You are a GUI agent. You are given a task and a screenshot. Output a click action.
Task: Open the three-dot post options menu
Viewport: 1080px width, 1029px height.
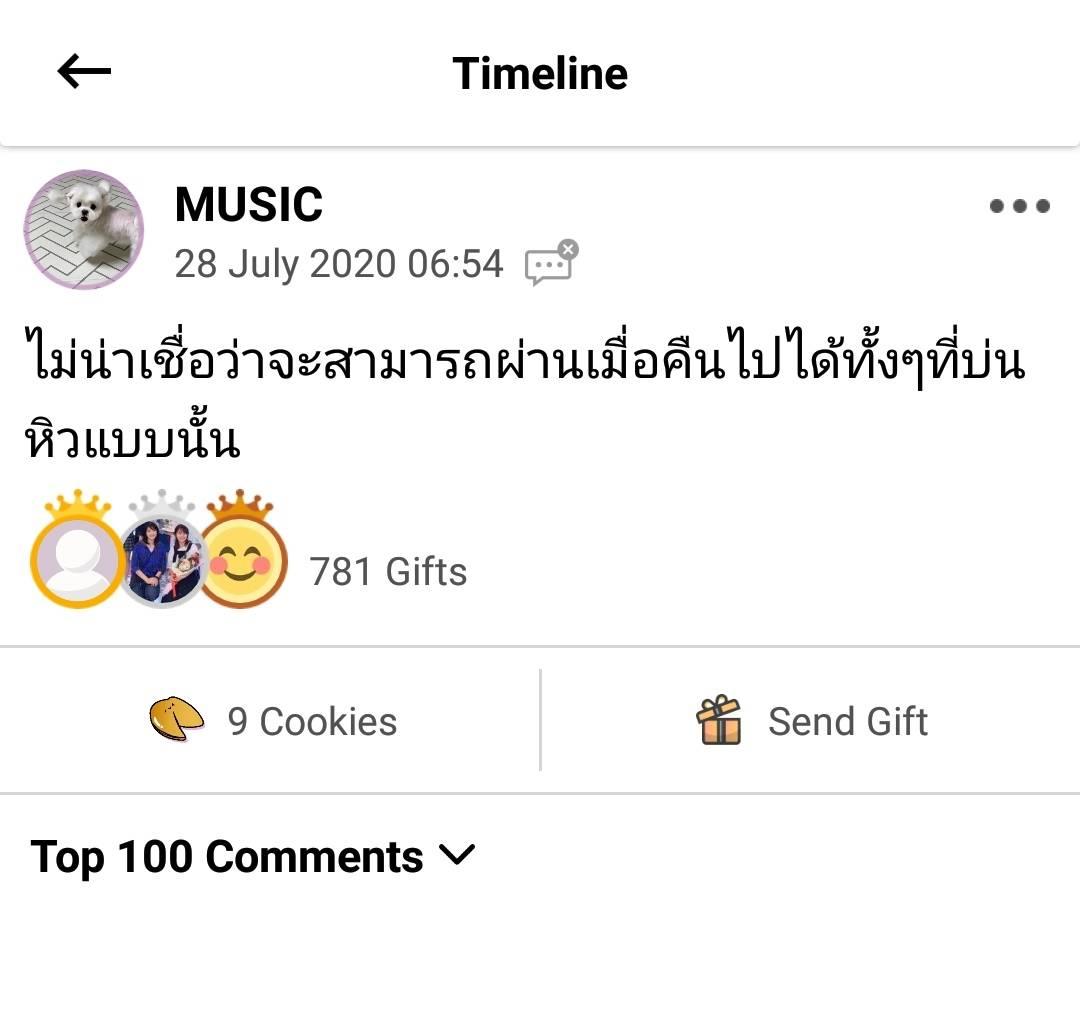coord(1019,205)
